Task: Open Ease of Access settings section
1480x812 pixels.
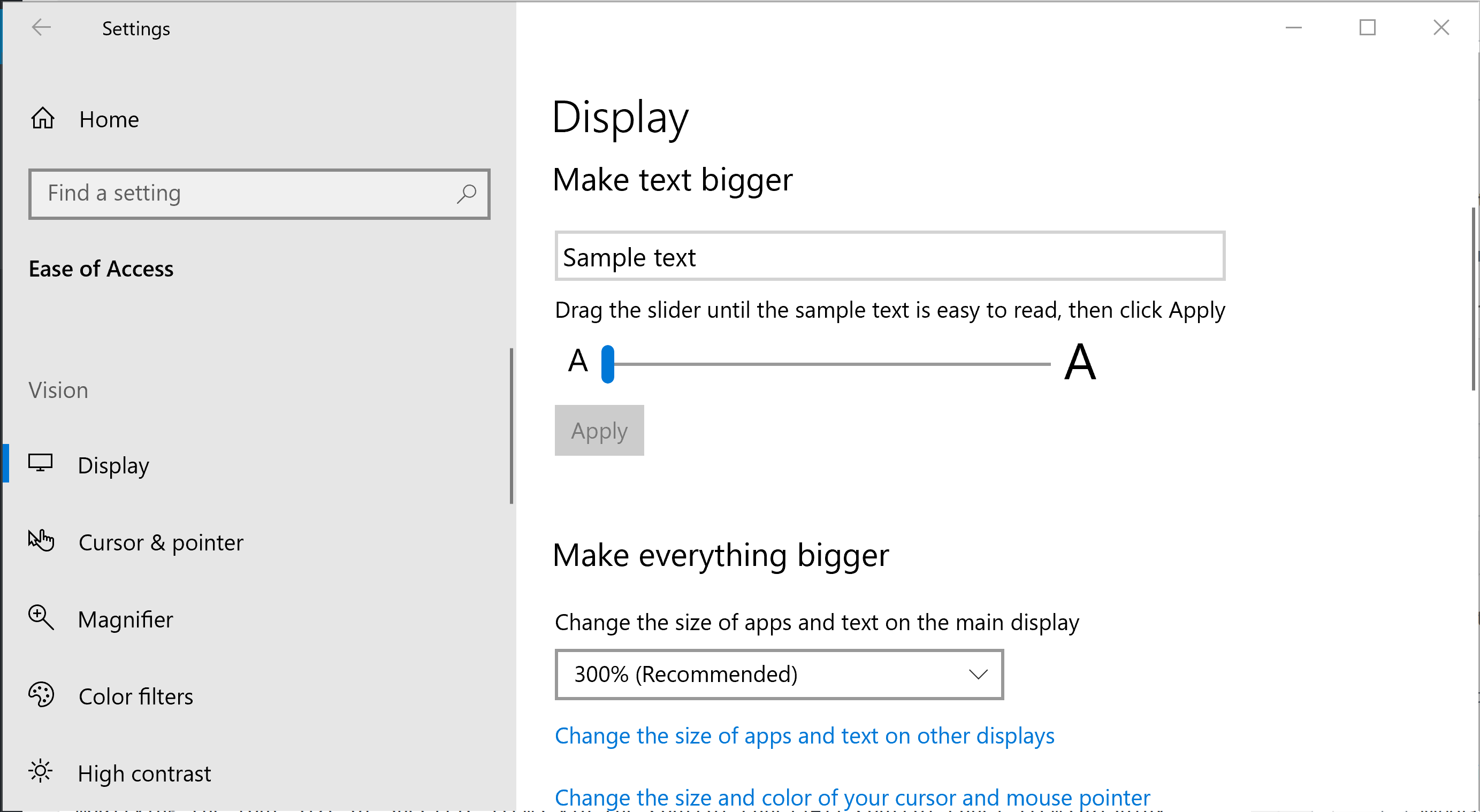Action: (x=100, y=267)
